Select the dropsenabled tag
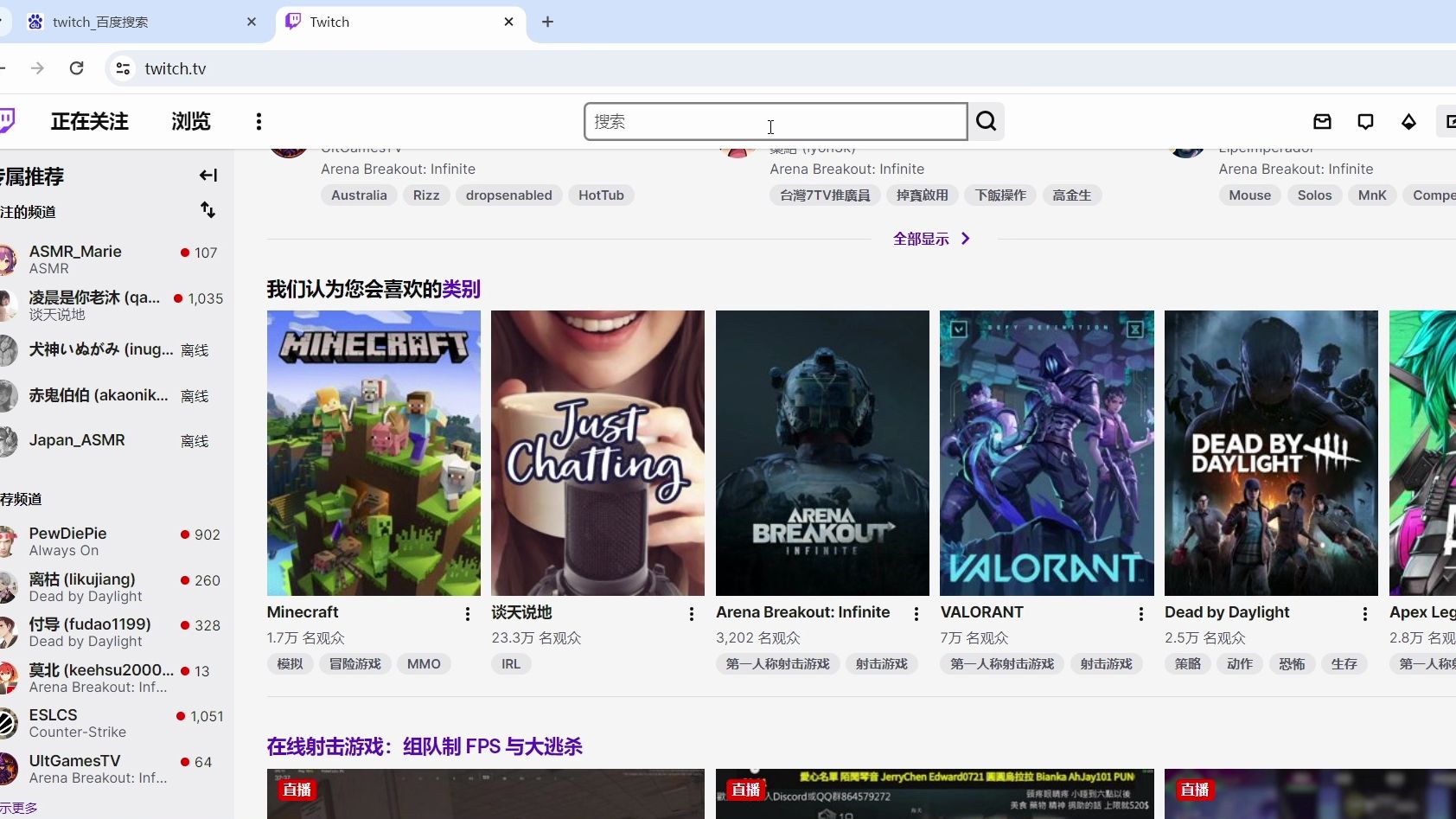 click(x=509, y=195)
